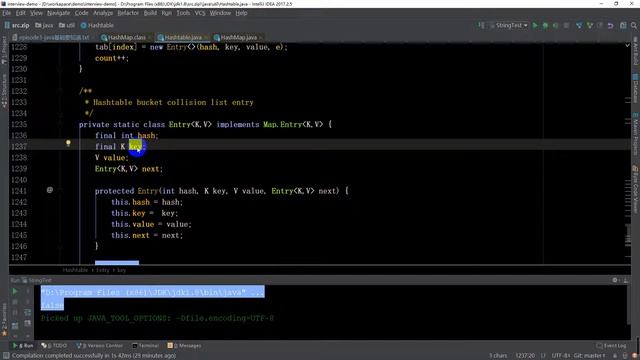Open Run panel settings gear
Viewport: 640px width, 360px height.
(615, 280)
